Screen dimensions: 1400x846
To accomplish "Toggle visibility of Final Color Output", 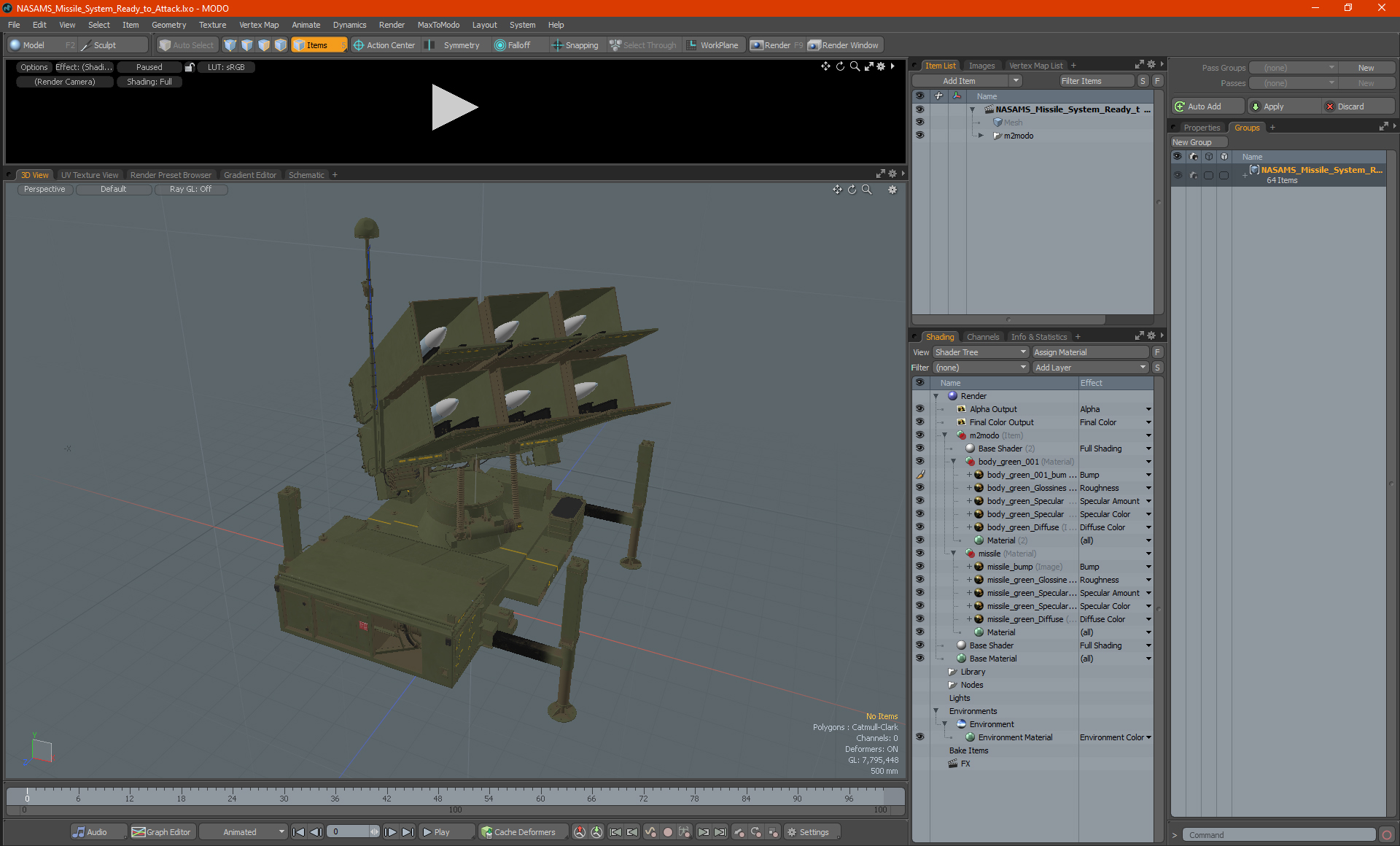I will point(919,422).
